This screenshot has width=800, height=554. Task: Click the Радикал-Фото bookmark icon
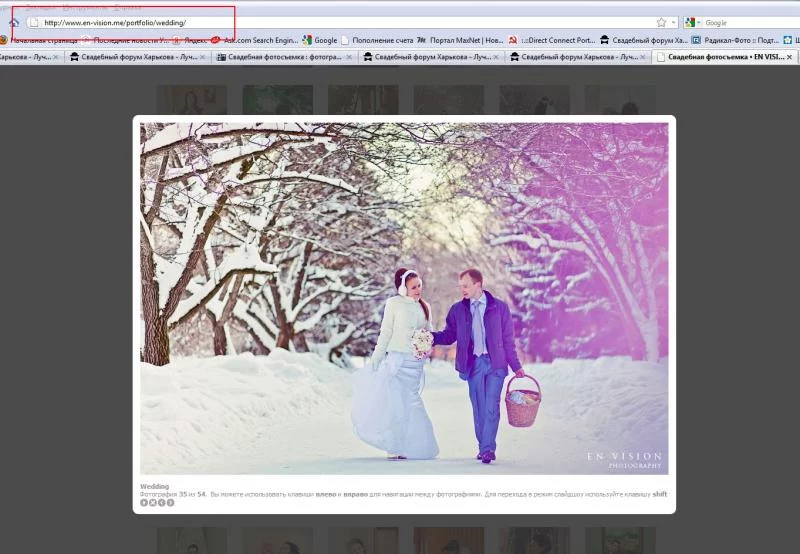696,40
